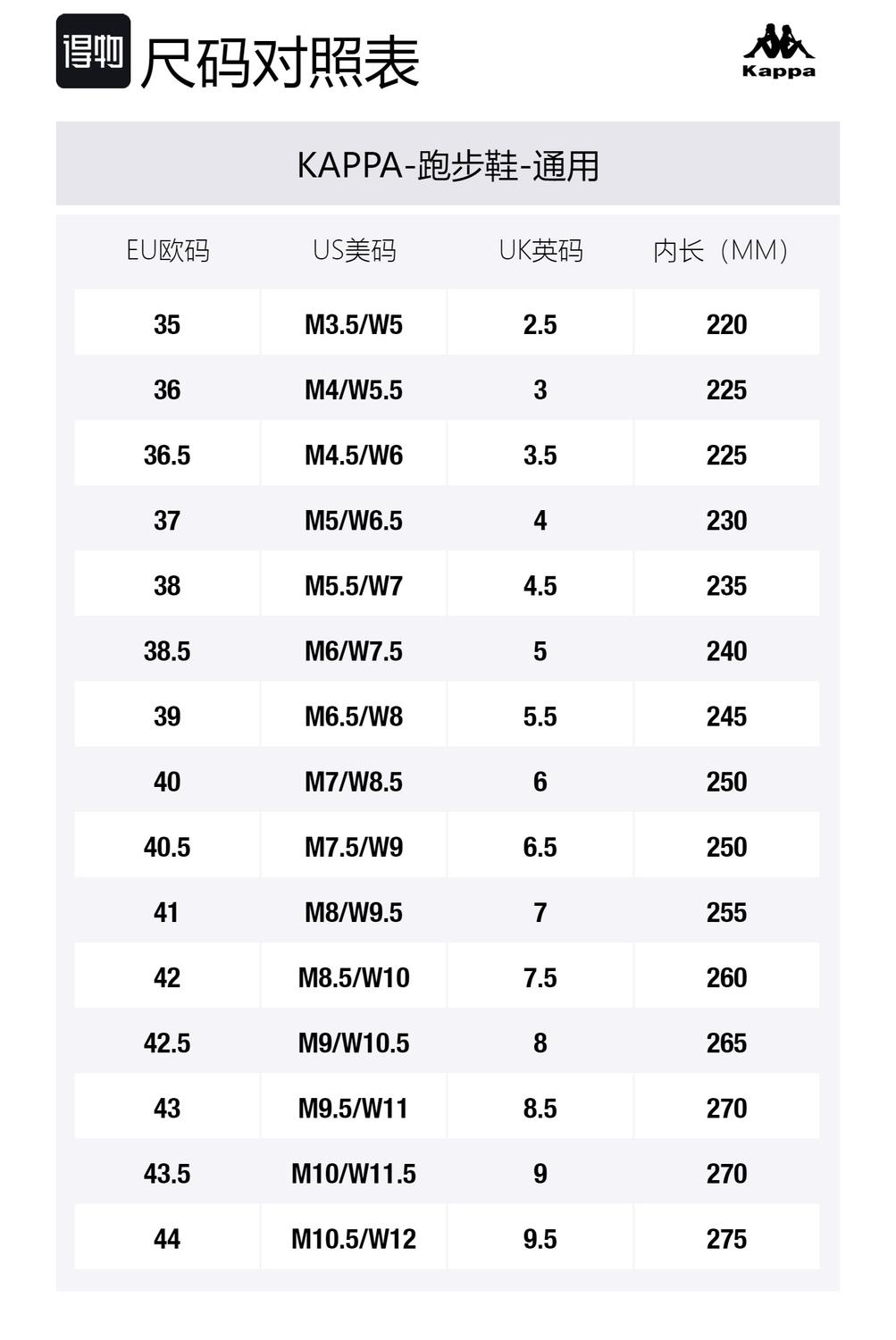Click the M4/W5.5 US size cell

click(354, 389)
